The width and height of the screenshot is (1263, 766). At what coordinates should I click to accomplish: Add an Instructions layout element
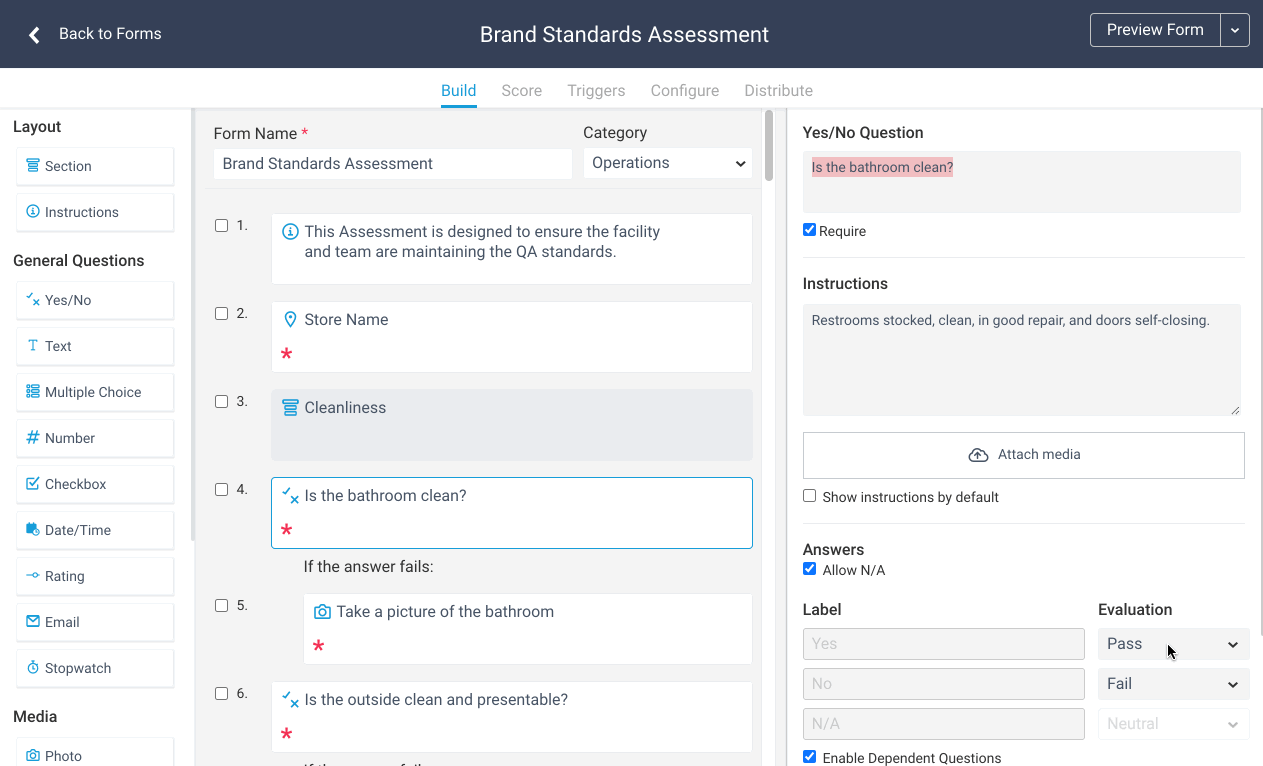coord(95,212)
